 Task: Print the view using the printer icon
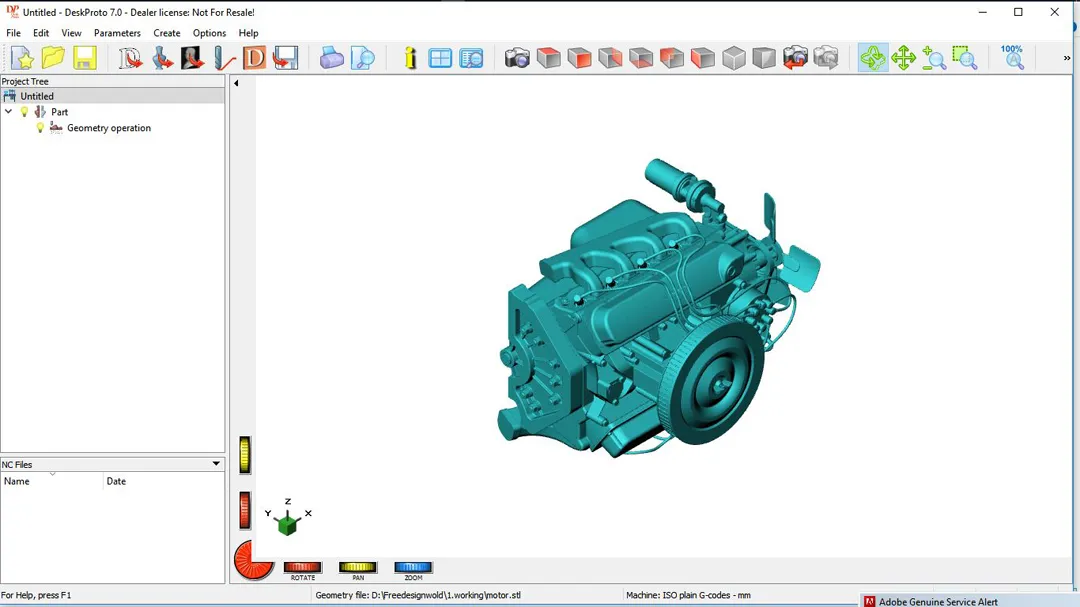point(331,58)
